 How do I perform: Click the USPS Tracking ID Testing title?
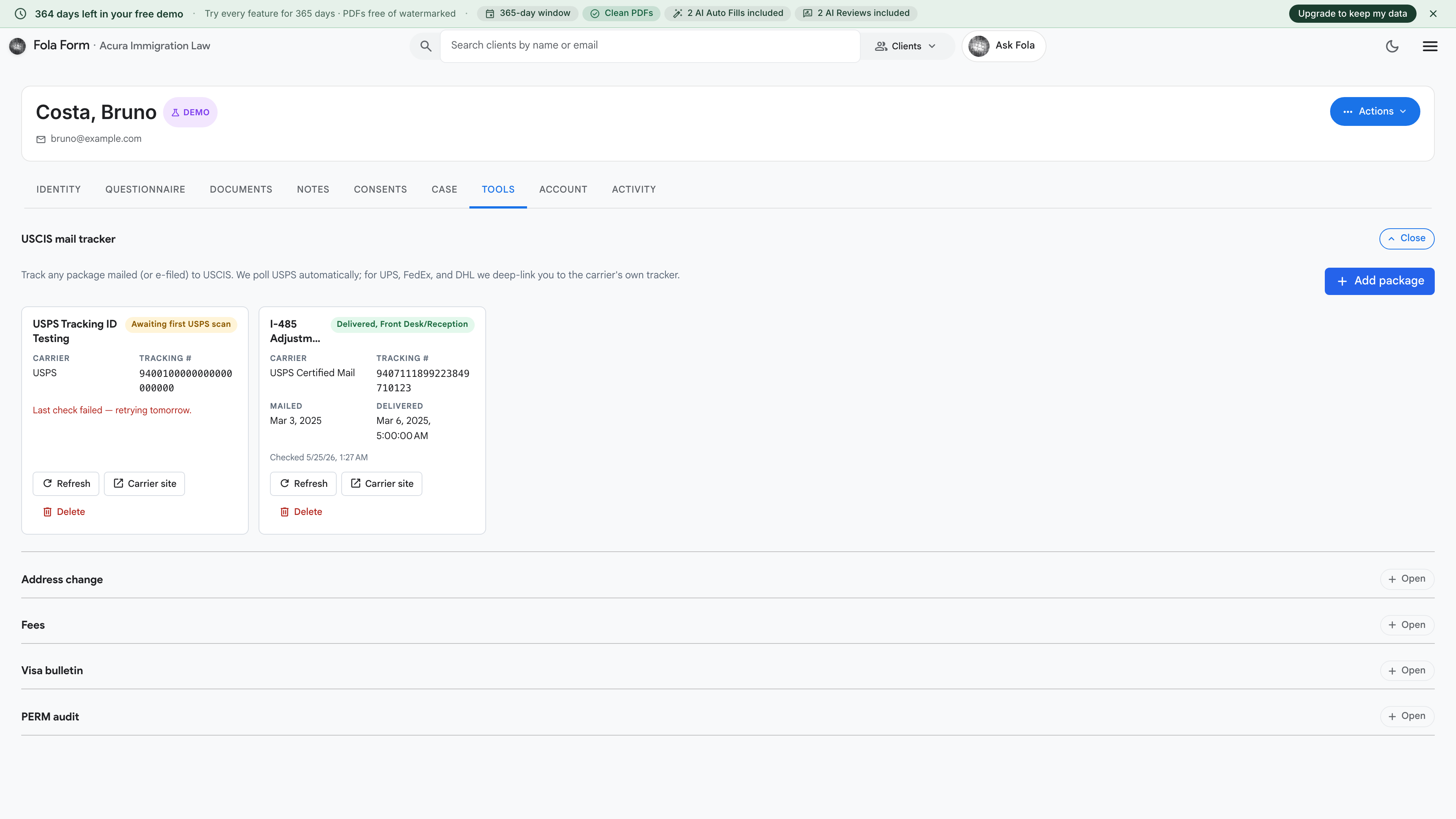75,331
